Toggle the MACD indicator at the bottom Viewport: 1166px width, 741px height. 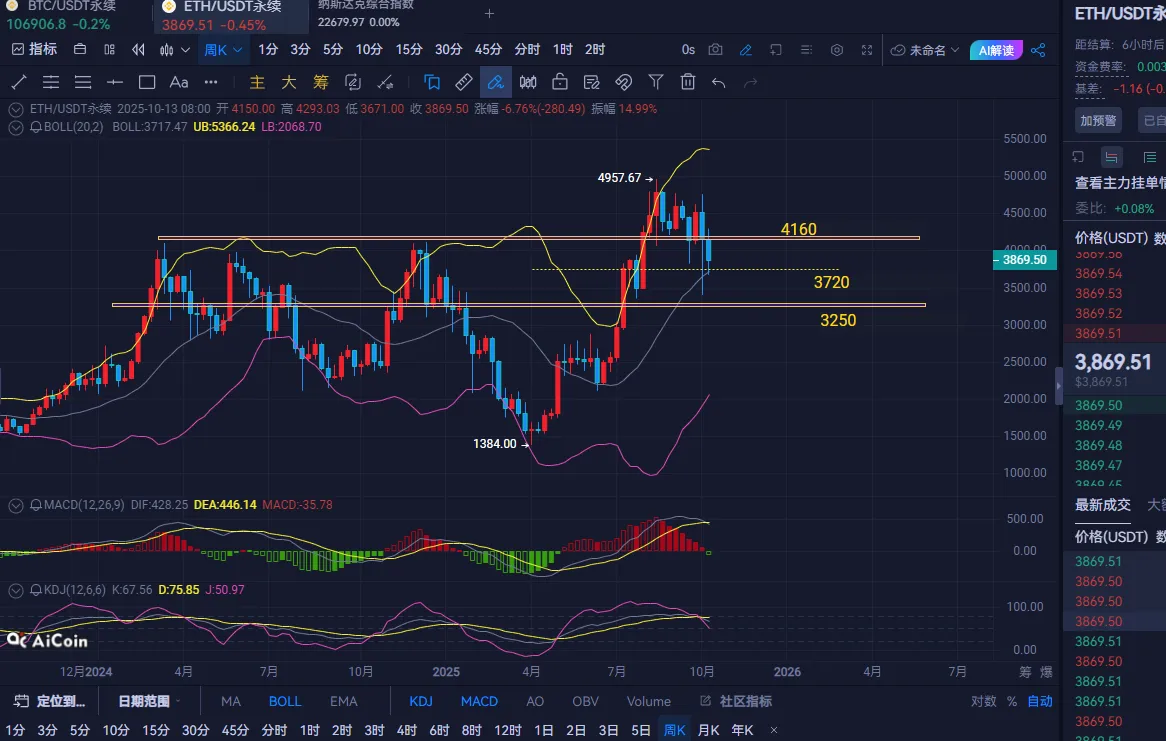(x=479, y=701)
